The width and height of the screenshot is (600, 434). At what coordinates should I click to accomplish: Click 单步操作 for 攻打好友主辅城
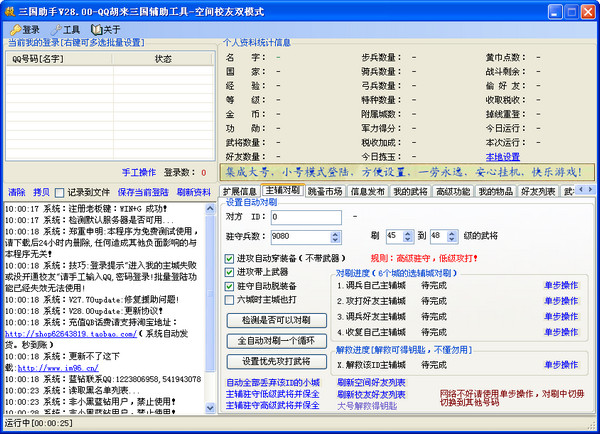[561, 301]
